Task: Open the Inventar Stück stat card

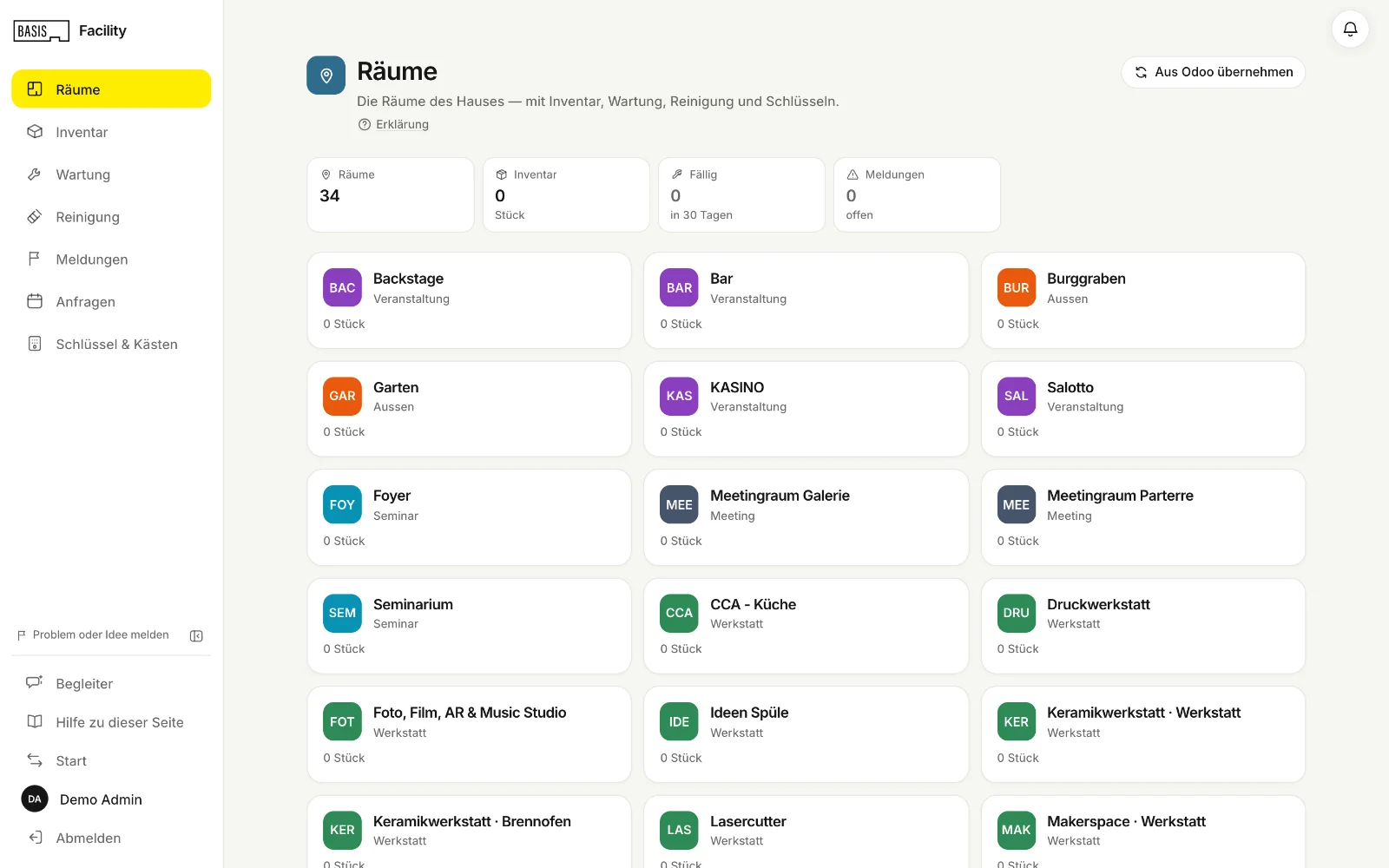Action: (566, 194)
